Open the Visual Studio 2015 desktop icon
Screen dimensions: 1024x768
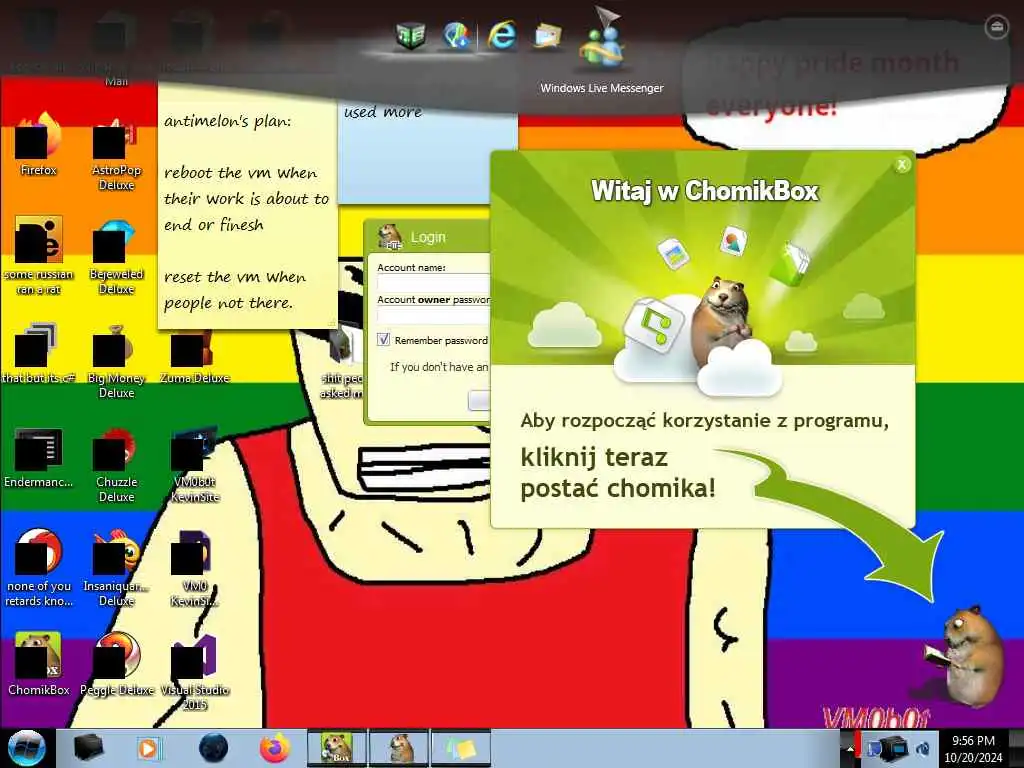tap(195, 671)
